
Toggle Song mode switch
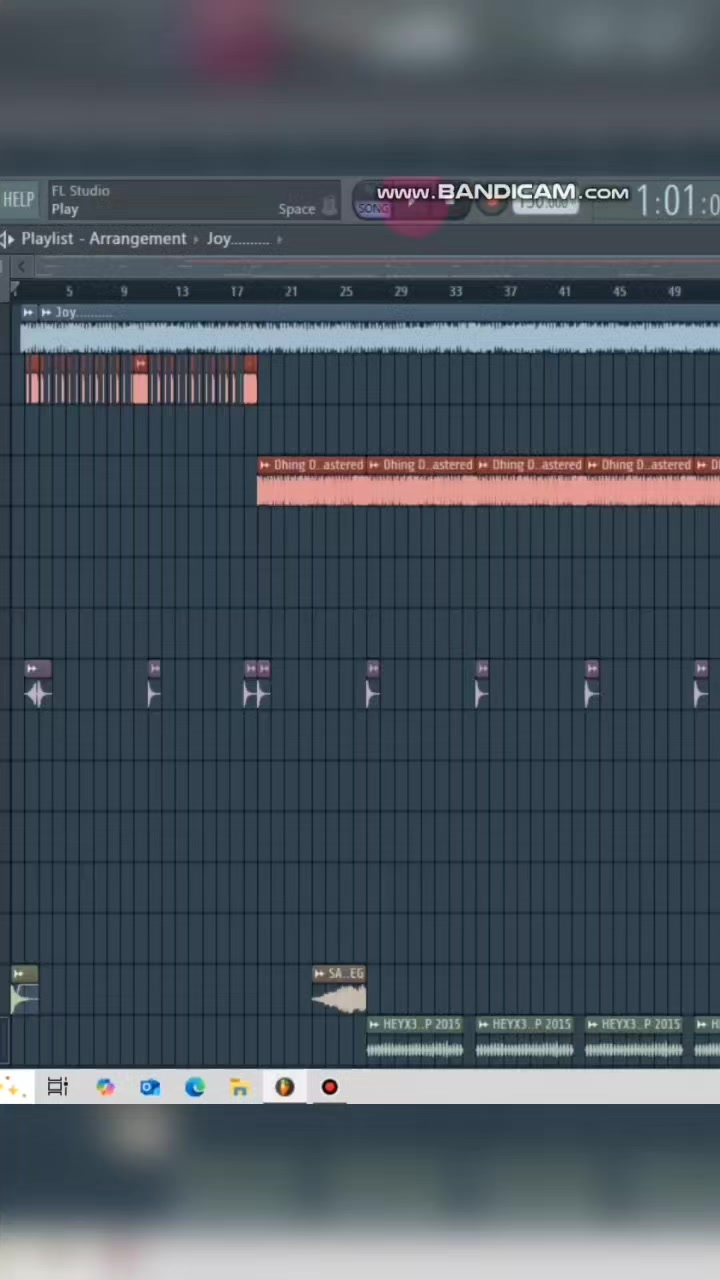pos(374,207)
